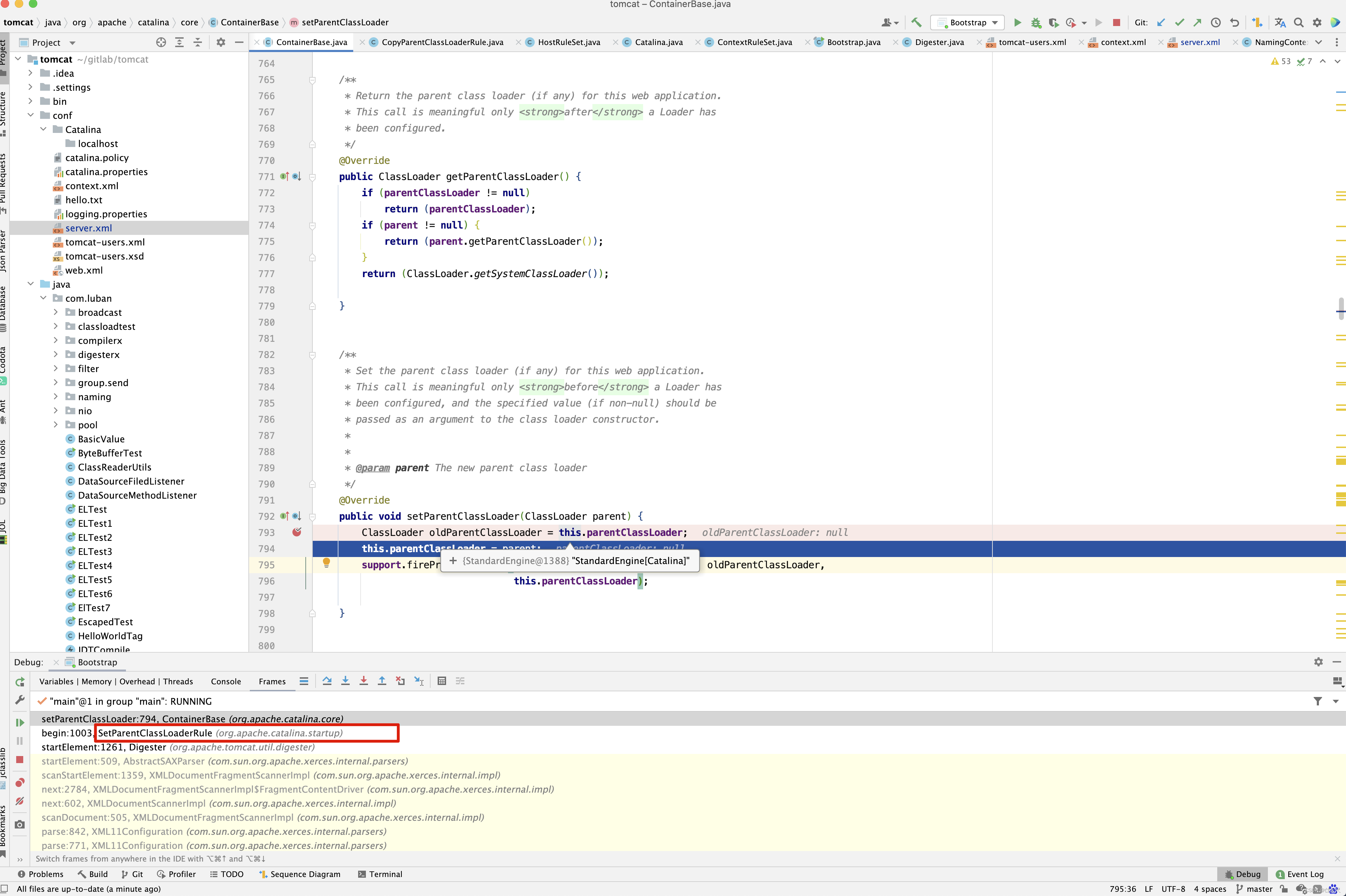Click the Build project hammer icon
The image size is (1346, 896).
coord(916,22)
